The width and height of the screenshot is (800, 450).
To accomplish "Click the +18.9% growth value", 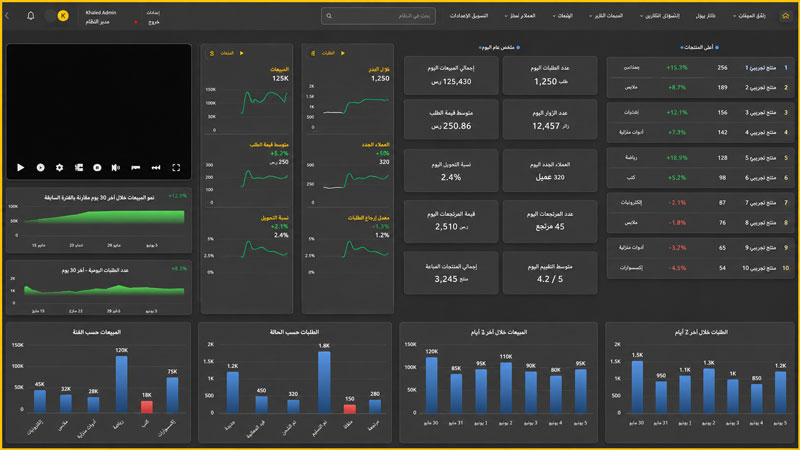I will coord(677,158).
